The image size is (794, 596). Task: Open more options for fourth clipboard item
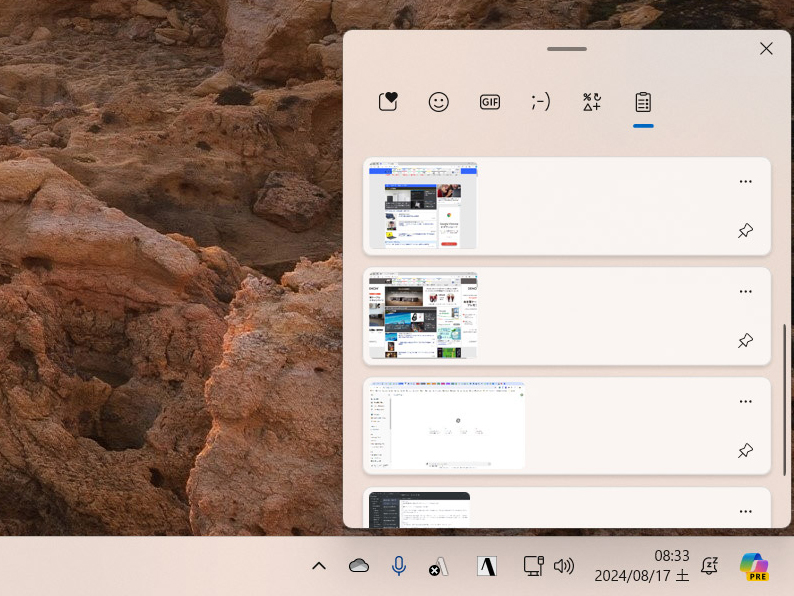pos(745,511)
